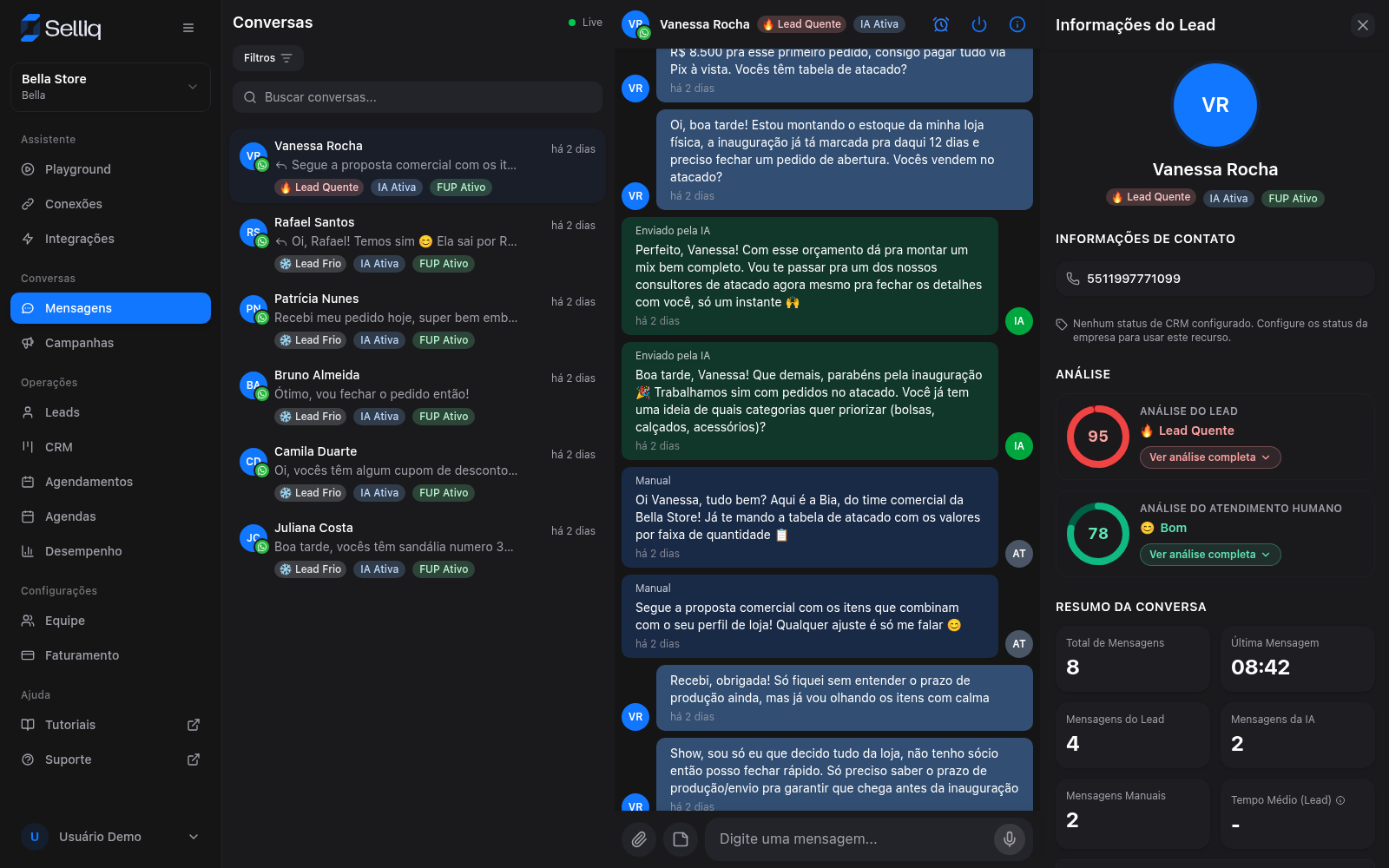Close the Informações do Lead panel
Image resolution: width=1389 pixels, height=868 pixels.
tap(1363, 25)
